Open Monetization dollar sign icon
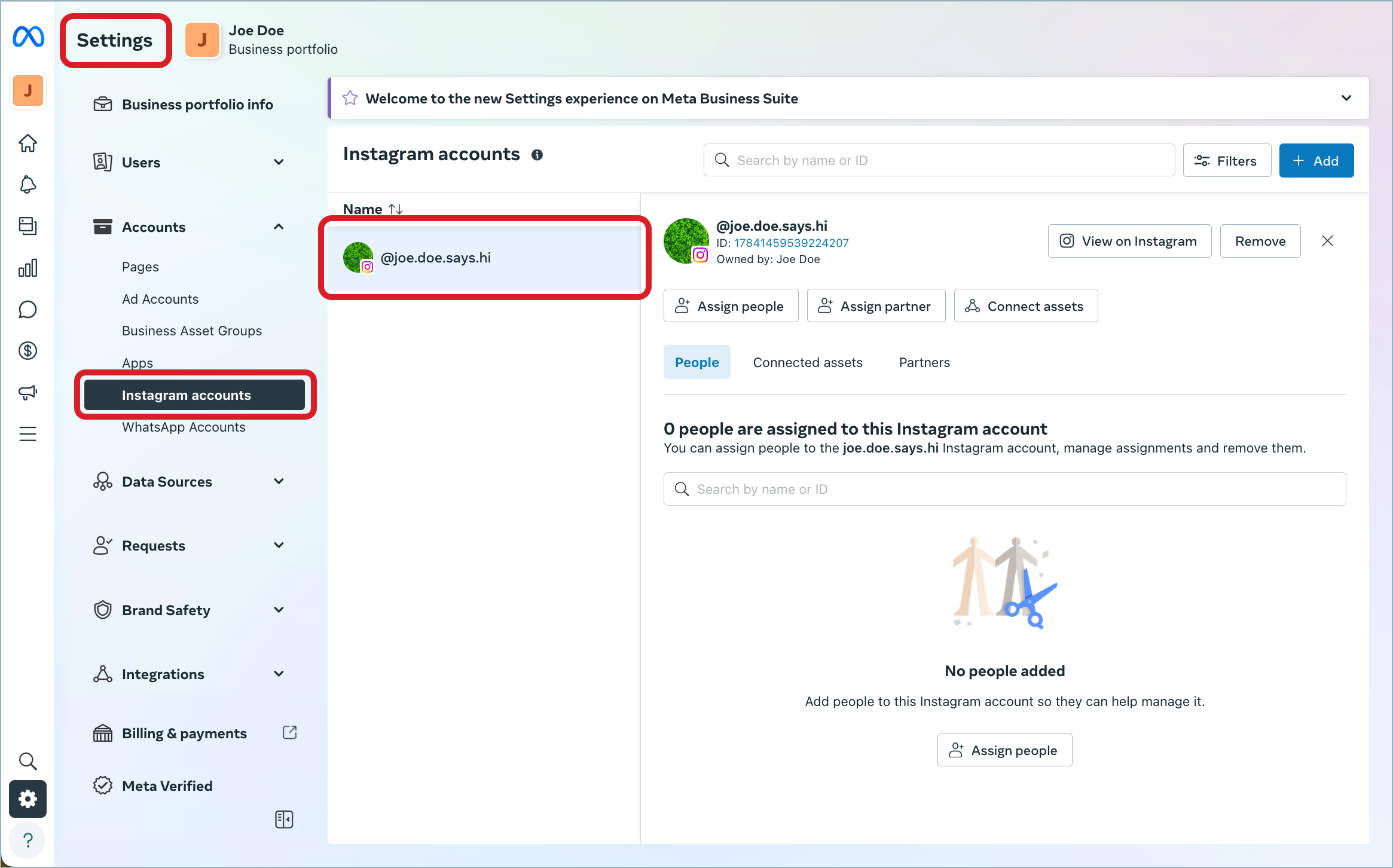The width and height of the screenshot is (1393, 868). coord(28,351)
